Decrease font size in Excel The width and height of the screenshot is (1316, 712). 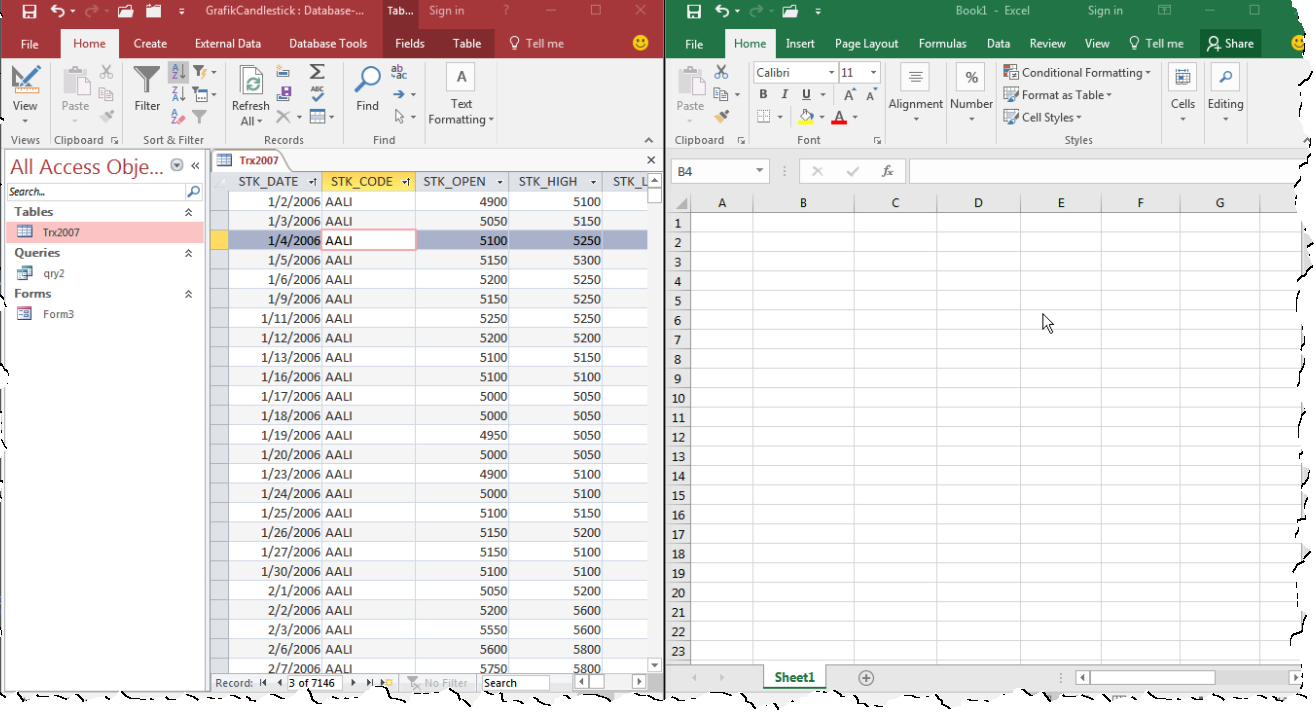[870, 95]
